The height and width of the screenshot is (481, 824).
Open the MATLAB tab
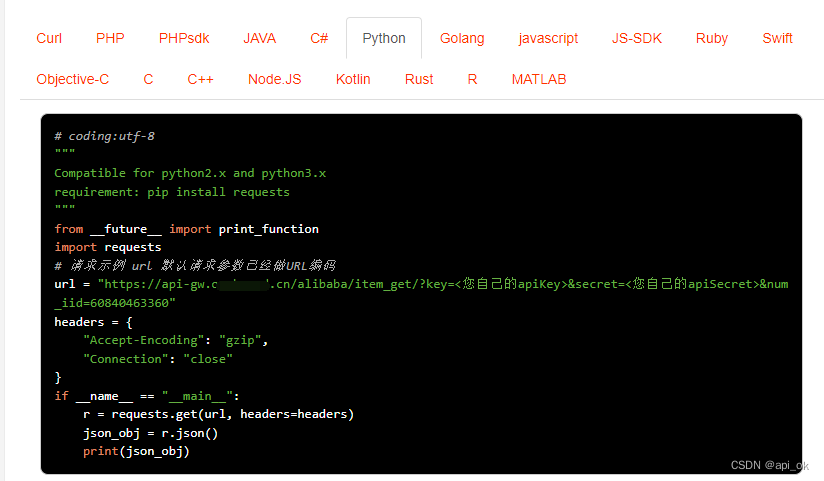(539, 79)
